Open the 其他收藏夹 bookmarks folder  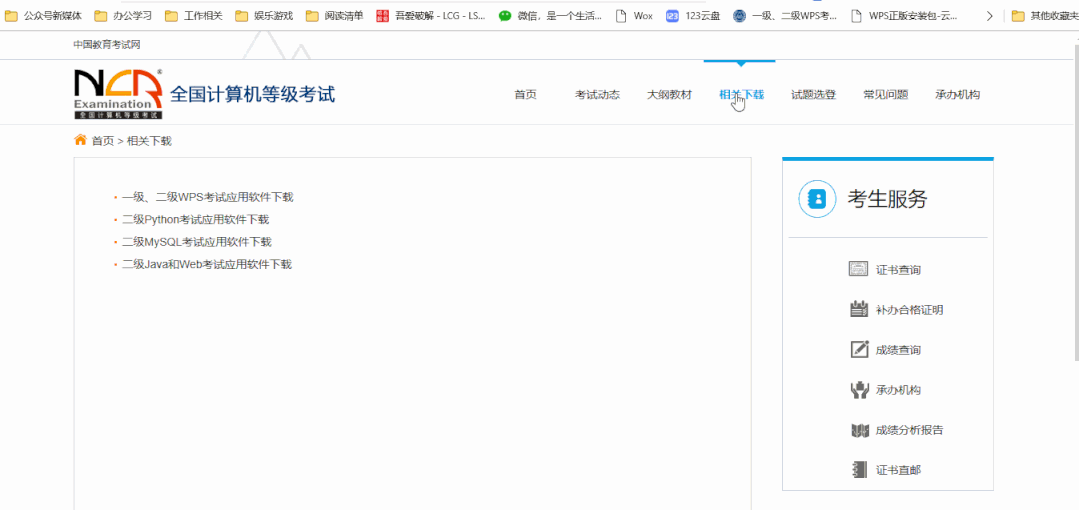coord(1045,16)
